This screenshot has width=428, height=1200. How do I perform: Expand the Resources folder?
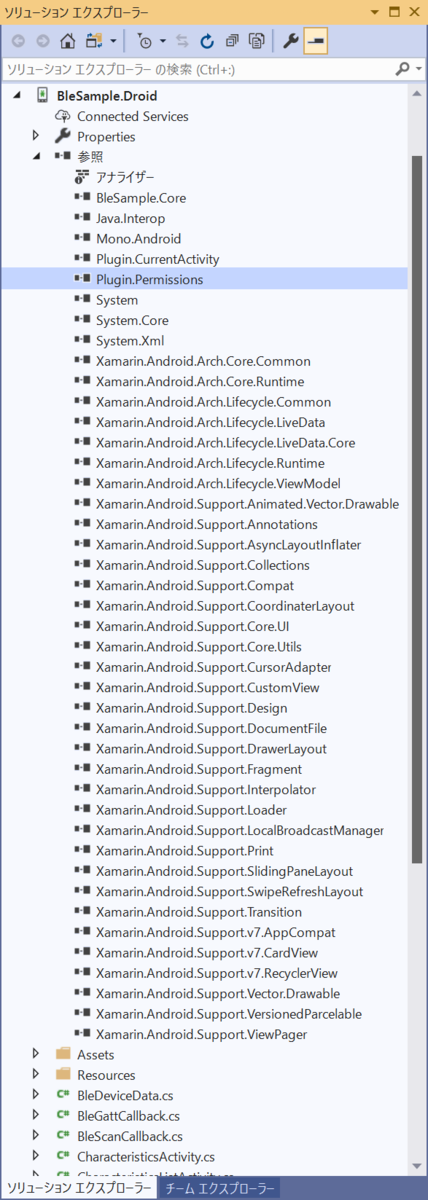tap(36, 1075)
